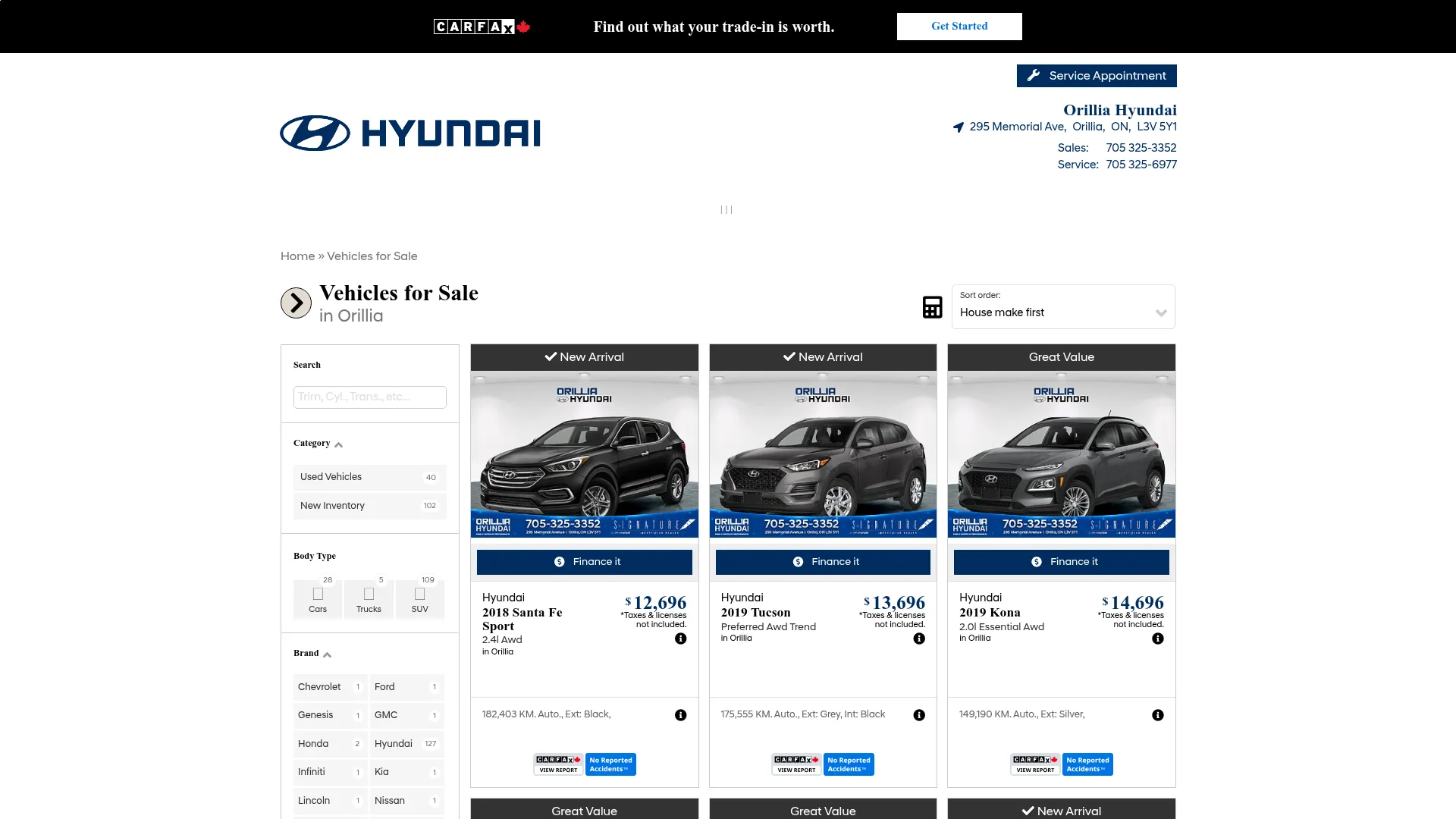
Task: Finance the 2019 Kona
Action: pyautogui.click(x=1062, y=562)
